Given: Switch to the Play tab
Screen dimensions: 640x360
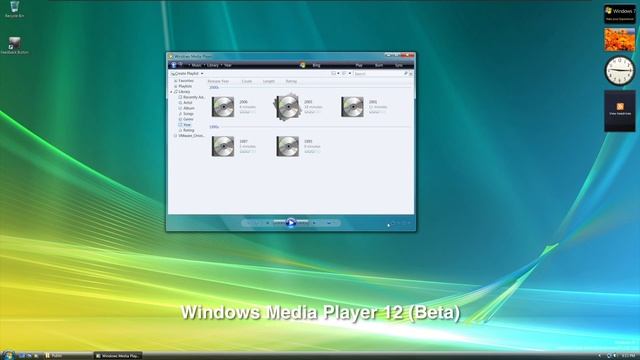Looking at the screenshot, I should click(x=359, y=65).
